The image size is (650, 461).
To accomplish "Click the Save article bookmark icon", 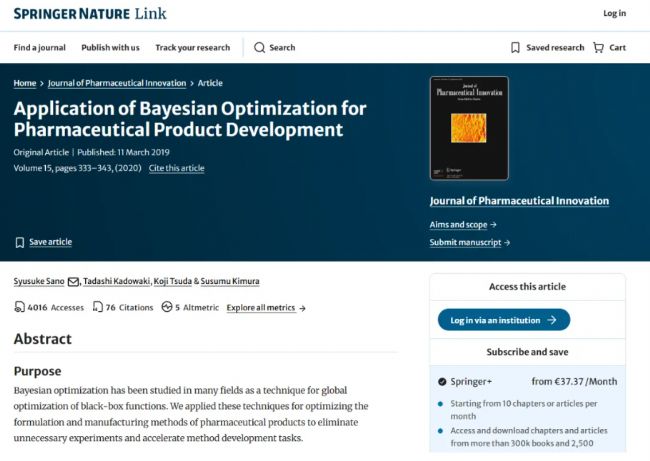I will [19, 243].
